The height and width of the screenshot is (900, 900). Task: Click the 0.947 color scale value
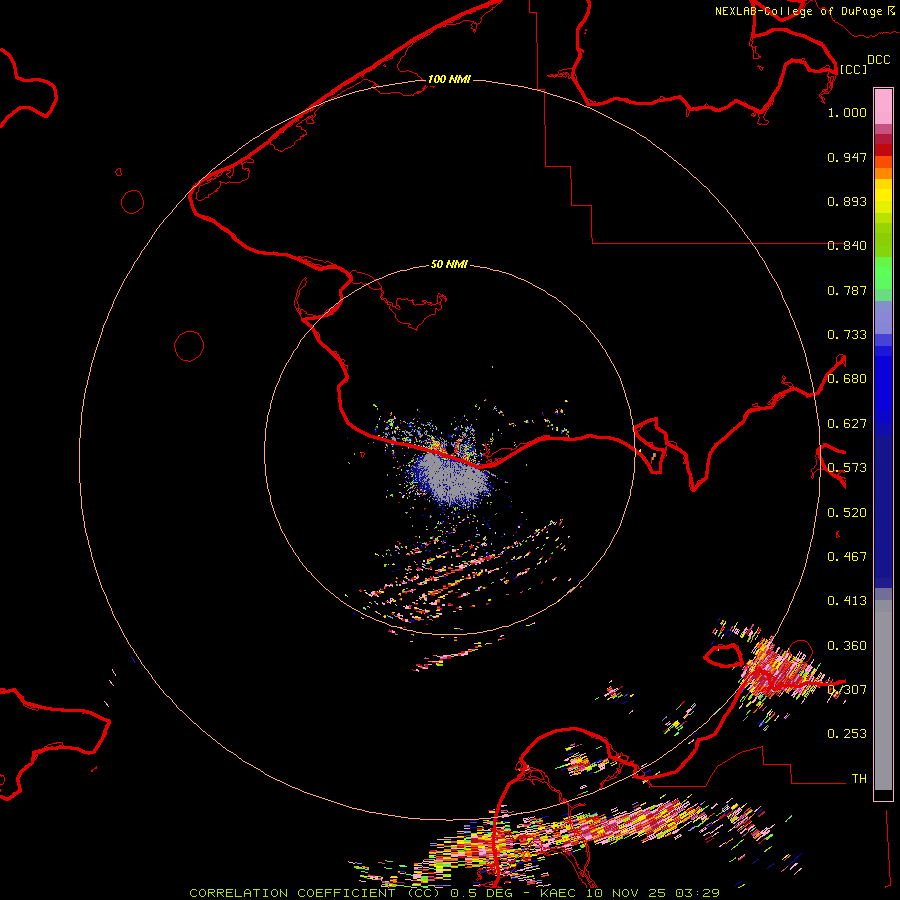point(847,157)
